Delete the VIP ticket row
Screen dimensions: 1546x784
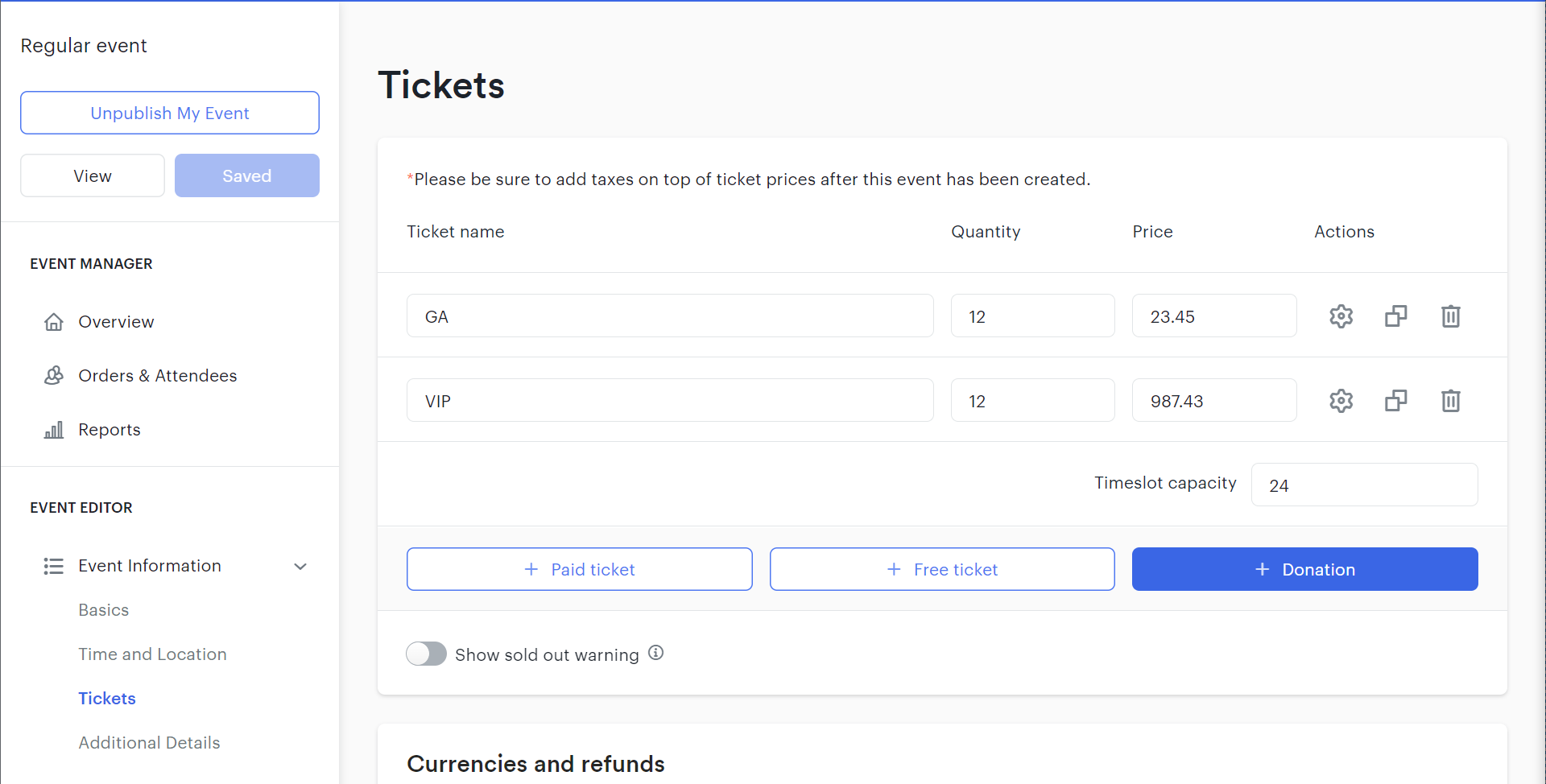pos(1450,401)
